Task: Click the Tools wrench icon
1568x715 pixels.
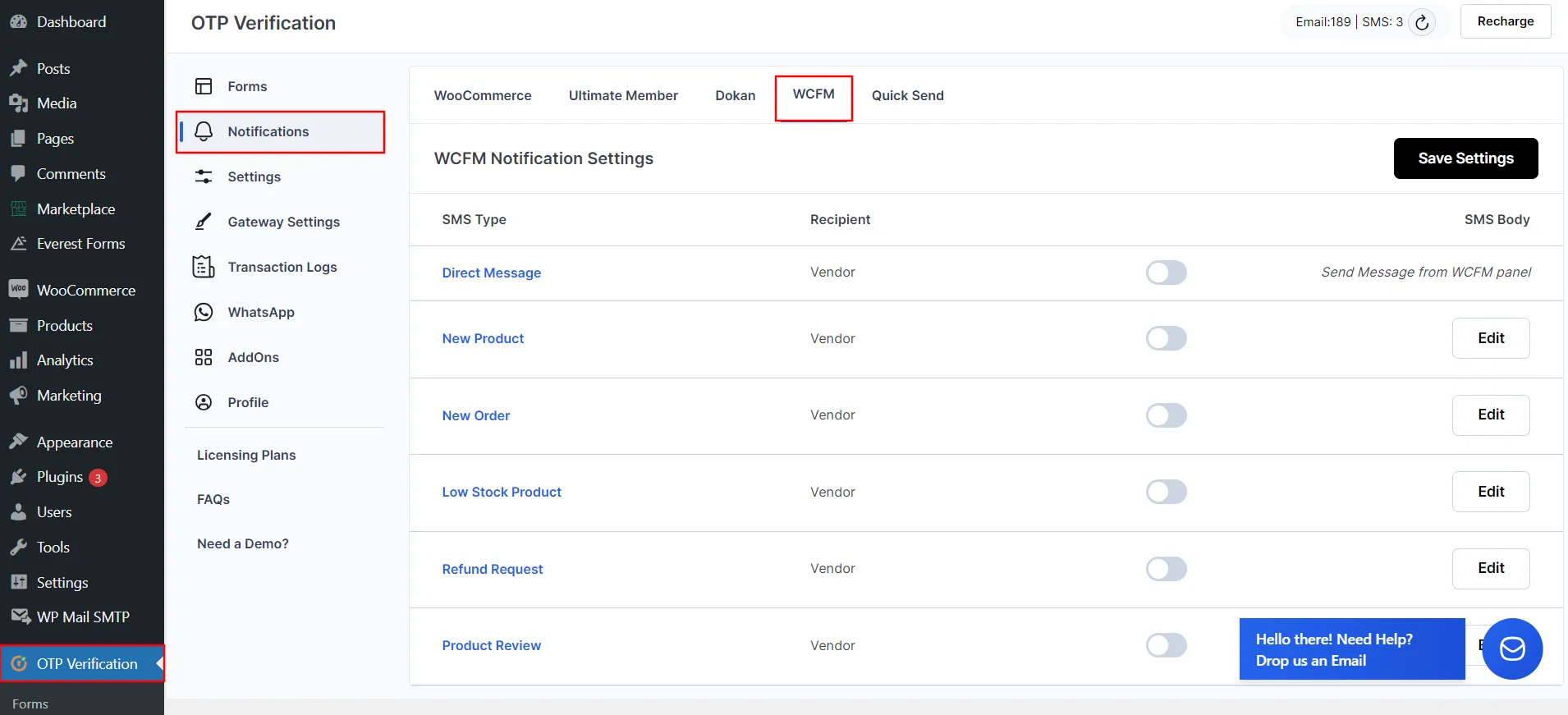Action: (x=19, y=547)
